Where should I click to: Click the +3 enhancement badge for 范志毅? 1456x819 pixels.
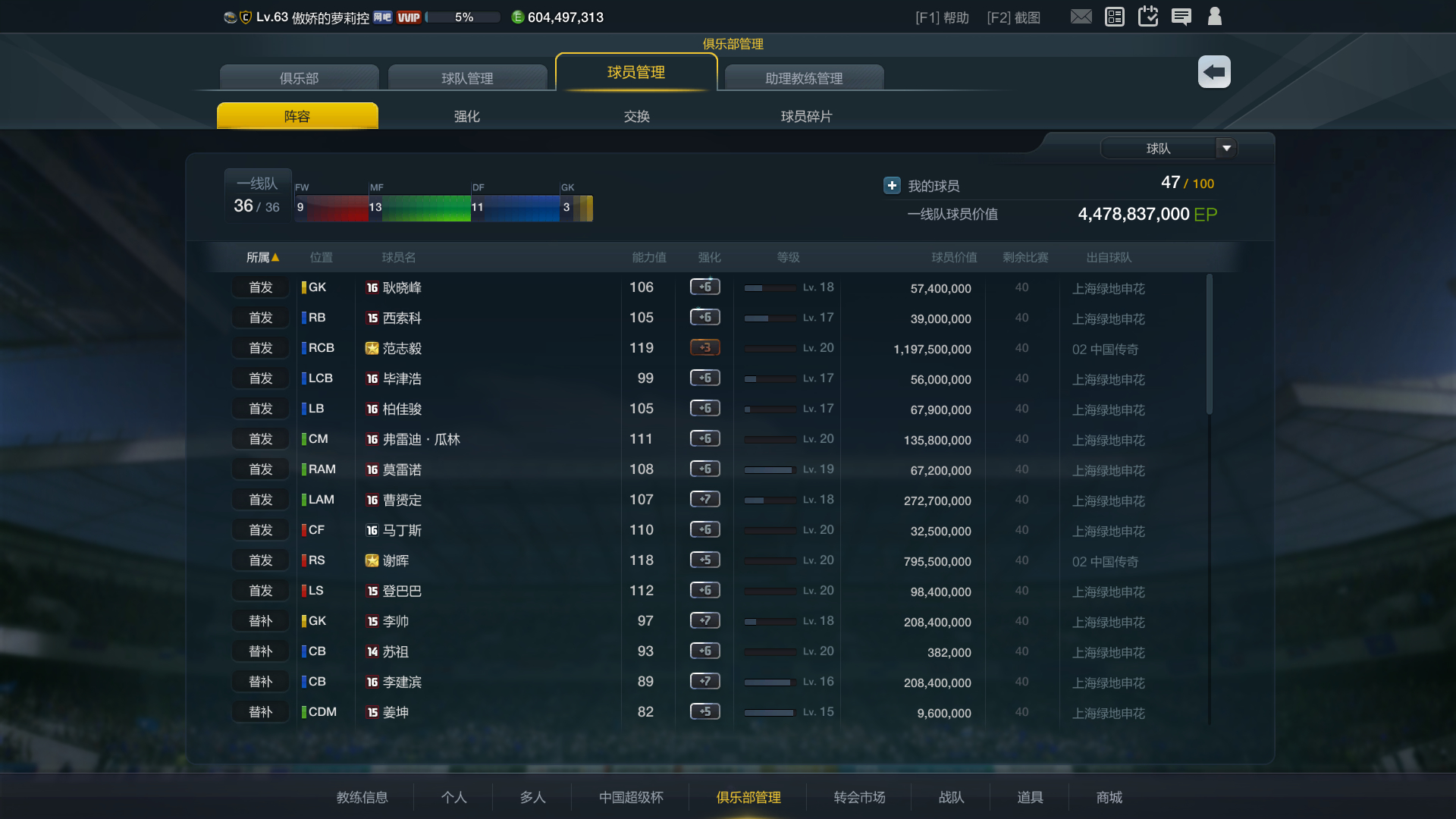(x=704, y=347)
